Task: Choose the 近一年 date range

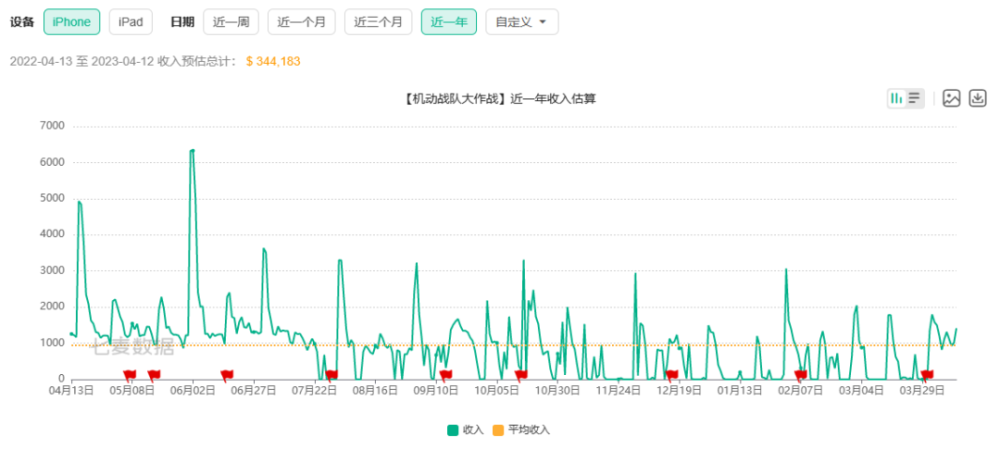Action: pyautogui.click(x=449, y=22)
